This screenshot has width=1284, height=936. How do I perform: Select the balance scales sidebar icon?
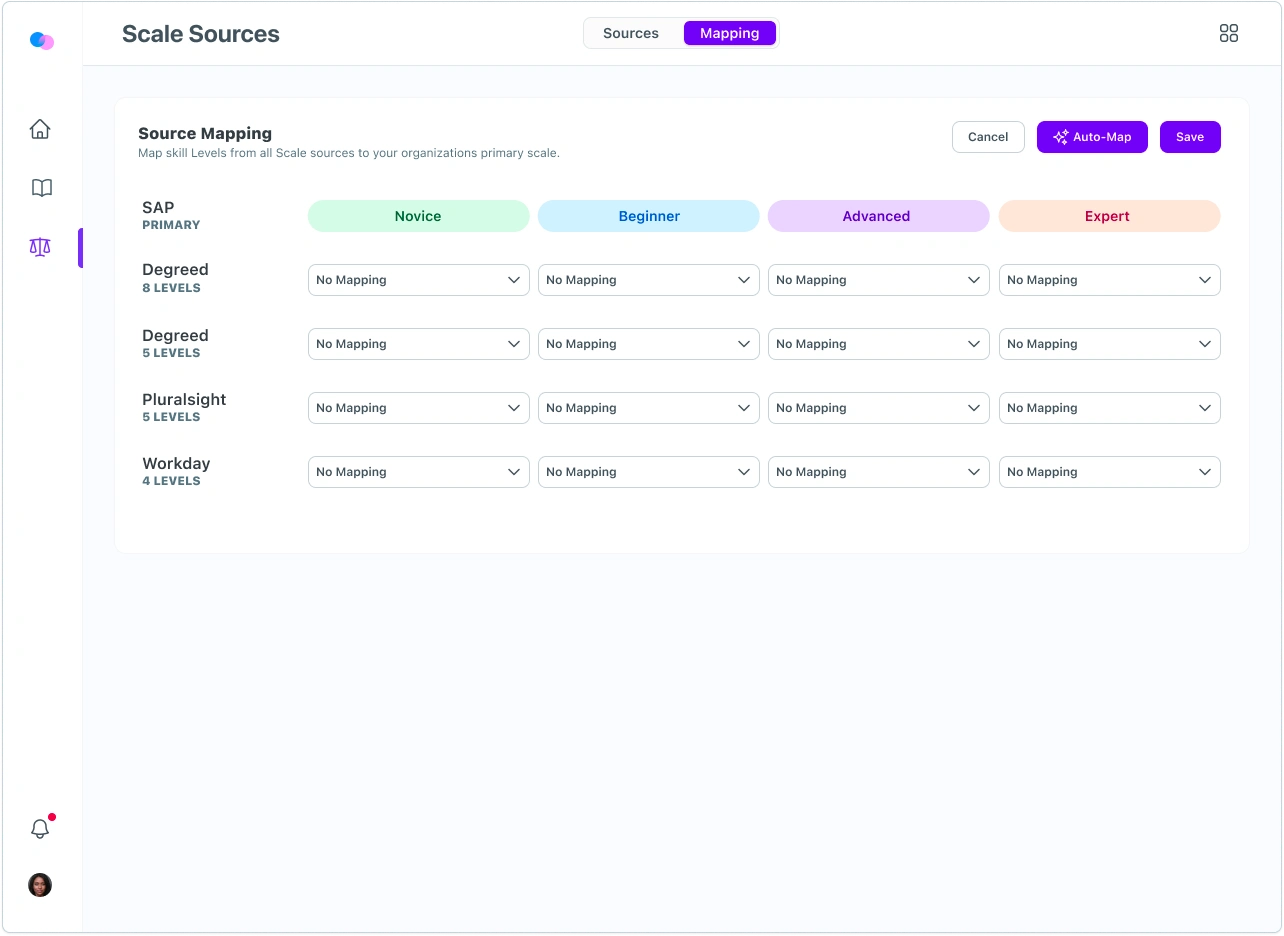pyautogui.click(x=40, y=247)
